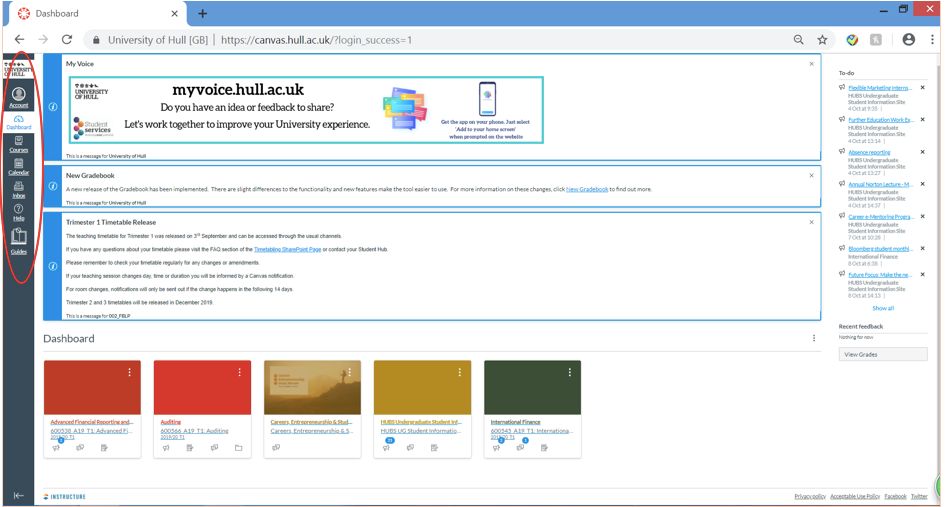Screen dimensions: 946x507
Task: Dismiss the New Gradebook announcement
Action: tap(811, 175)
